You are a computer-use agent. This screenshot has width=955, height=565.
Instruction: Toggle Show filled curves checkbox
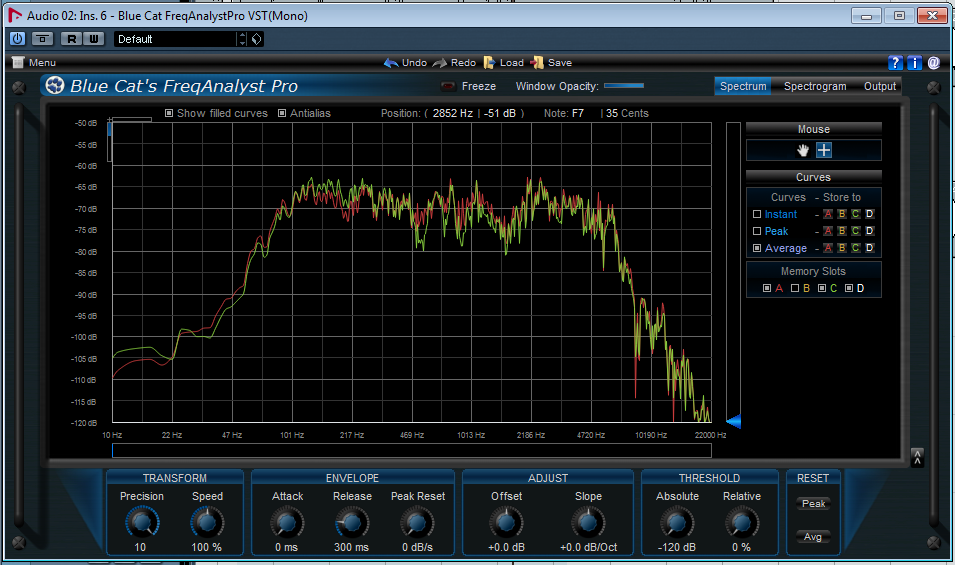pos(169,113)
